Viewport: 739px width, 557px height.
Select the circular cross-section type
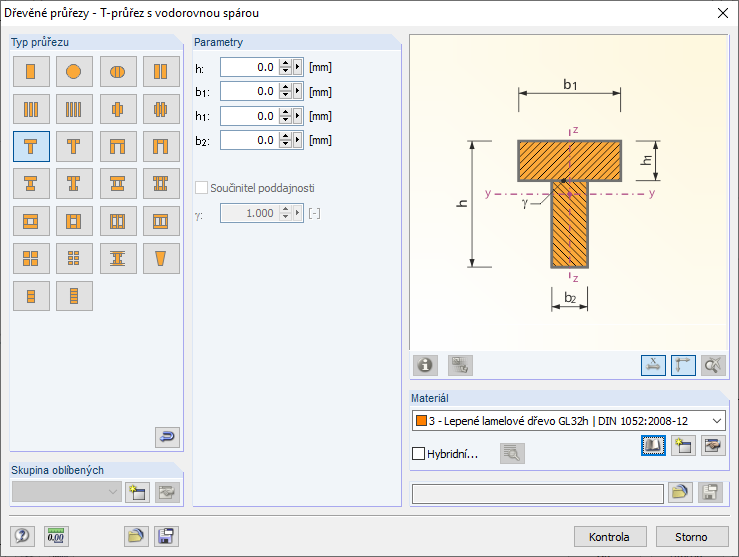pyautogui.click(x=74, y=72)
